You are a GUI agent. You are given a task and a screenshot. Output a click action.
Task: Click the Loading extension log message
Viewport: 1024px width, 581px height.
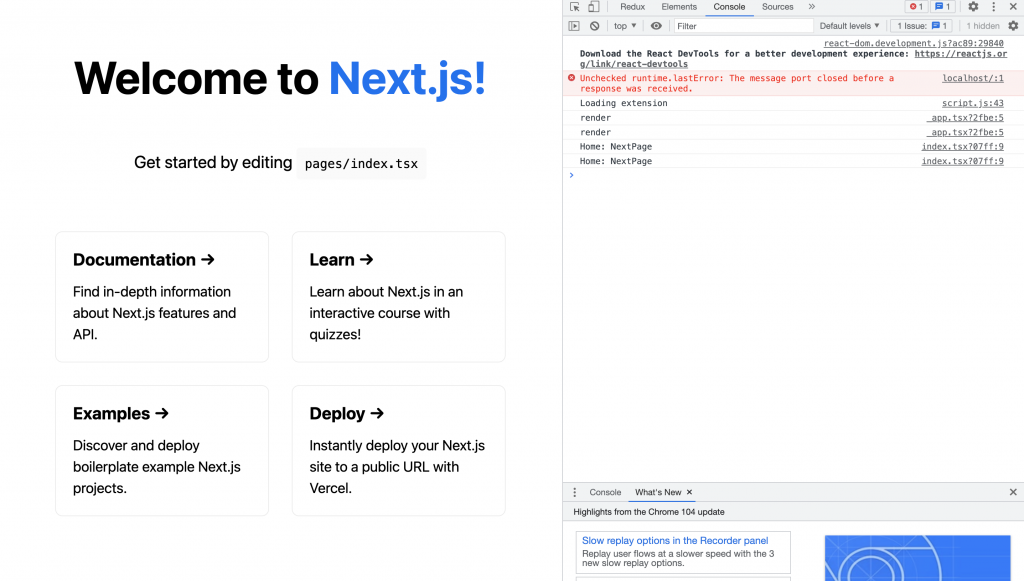pyautogui.click(x=624, y=103)
